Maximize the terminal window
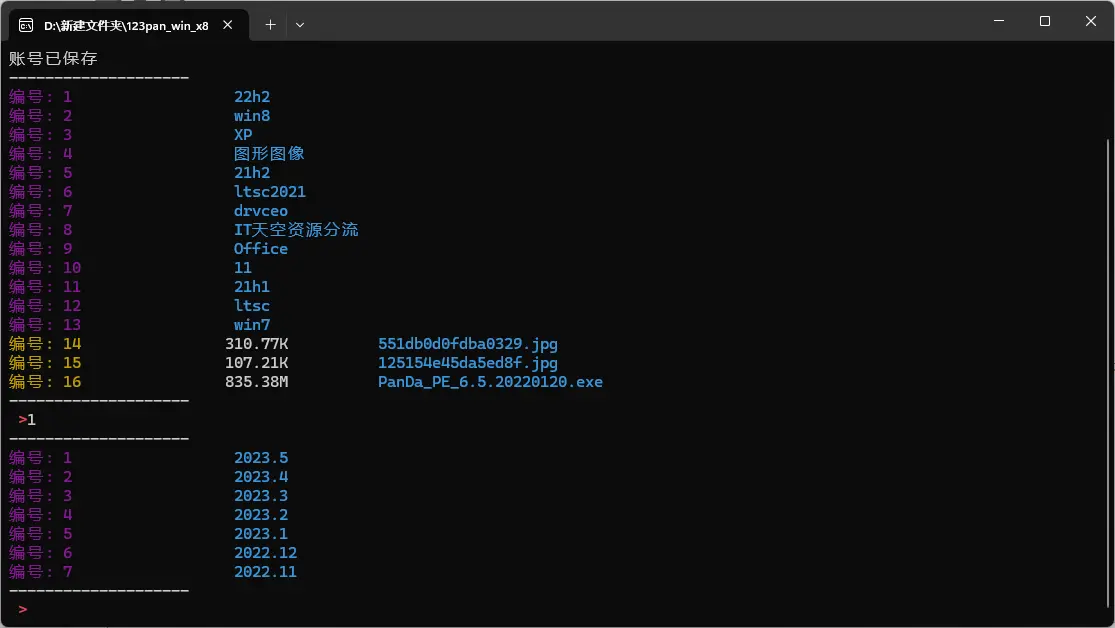The image size is (1115, 628). [1044, 21]
